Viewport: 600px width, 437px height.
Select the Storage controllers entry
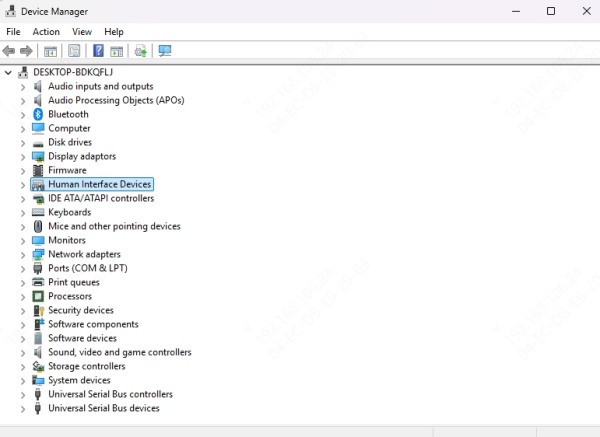pos(86,366)
